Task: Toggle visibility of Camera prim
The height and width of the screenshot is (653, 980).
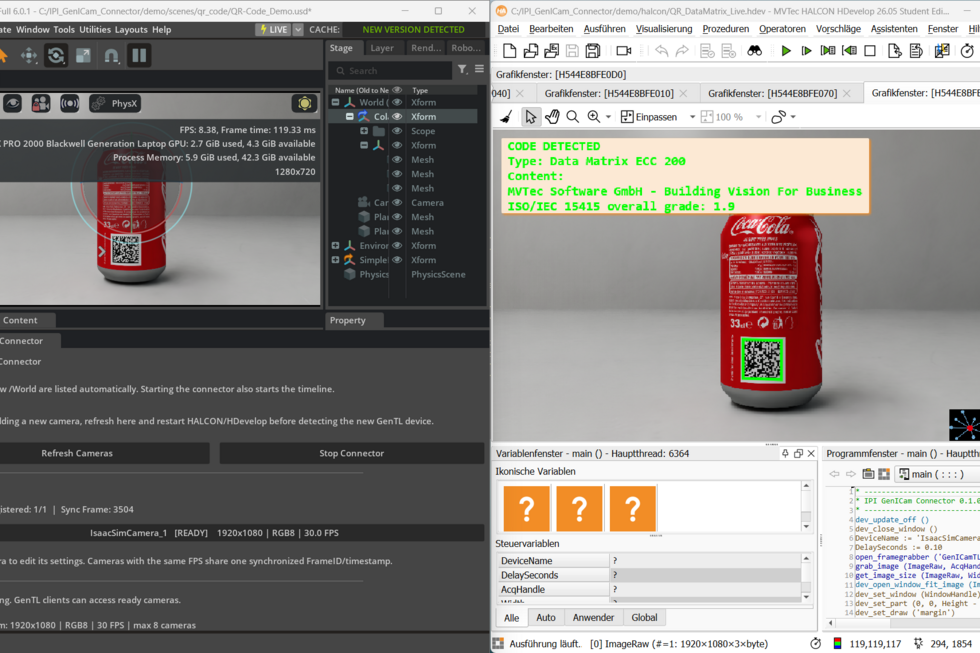Action: 397,202
